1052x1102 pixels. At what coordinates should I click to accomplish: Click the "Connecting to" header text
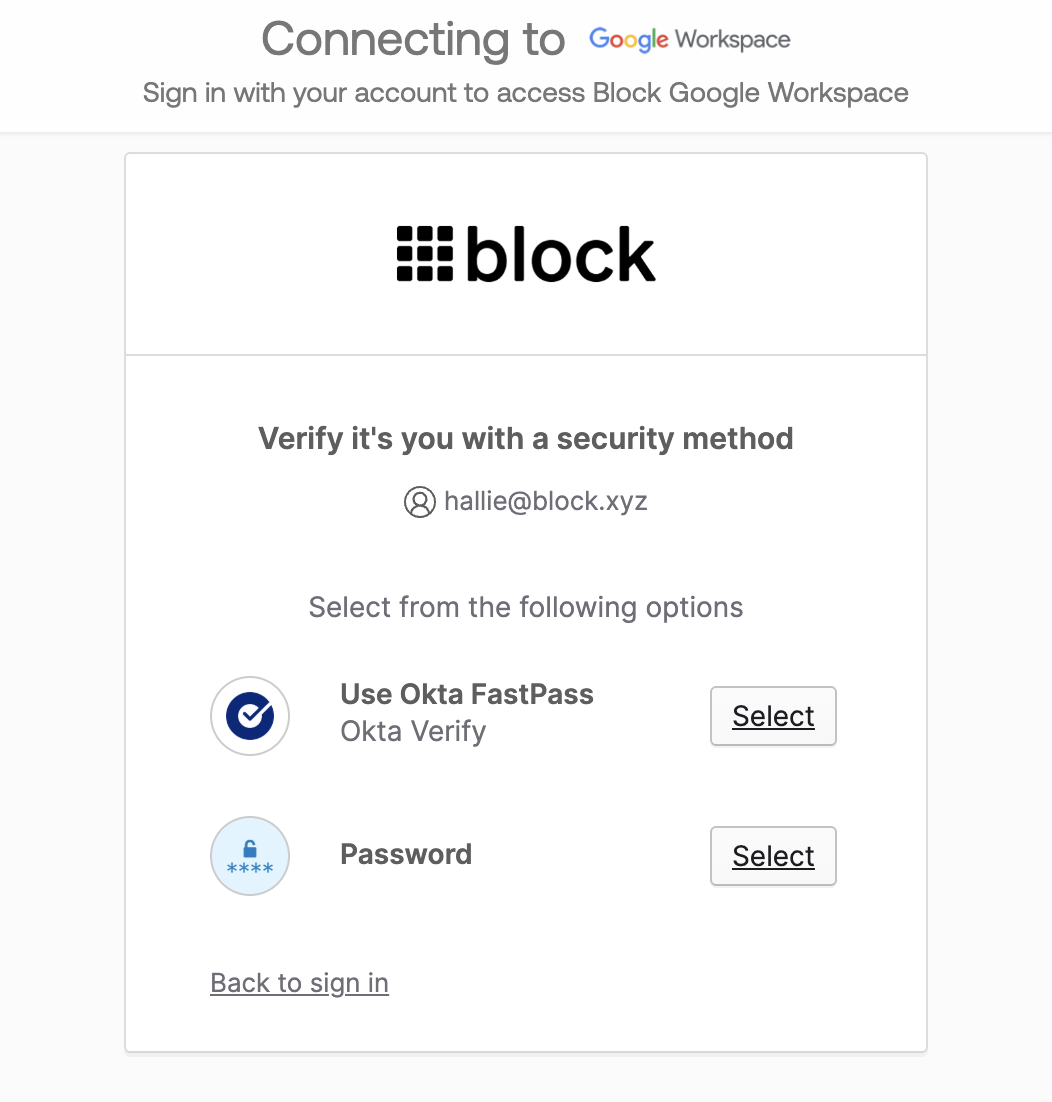click(413, 40)
